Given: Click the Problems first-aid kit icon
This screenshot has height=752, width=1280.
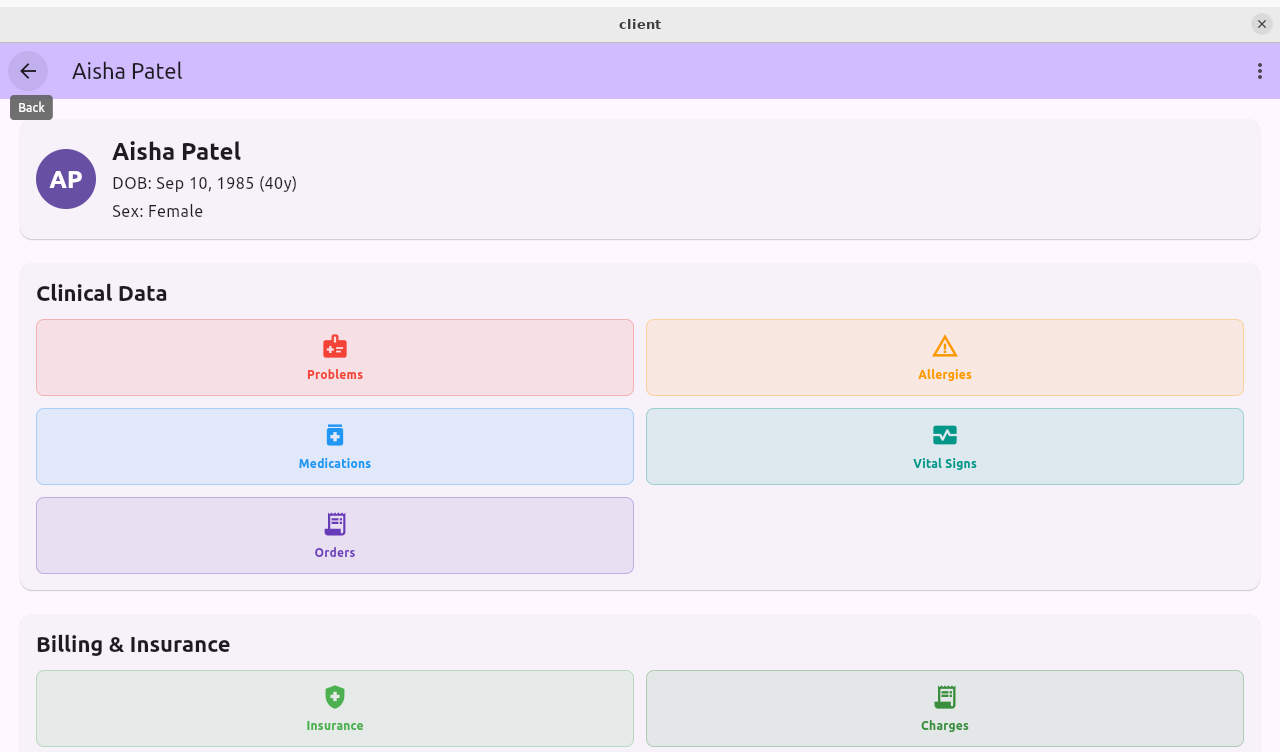Looking at the screenshot, I should [x=335, y=346].
